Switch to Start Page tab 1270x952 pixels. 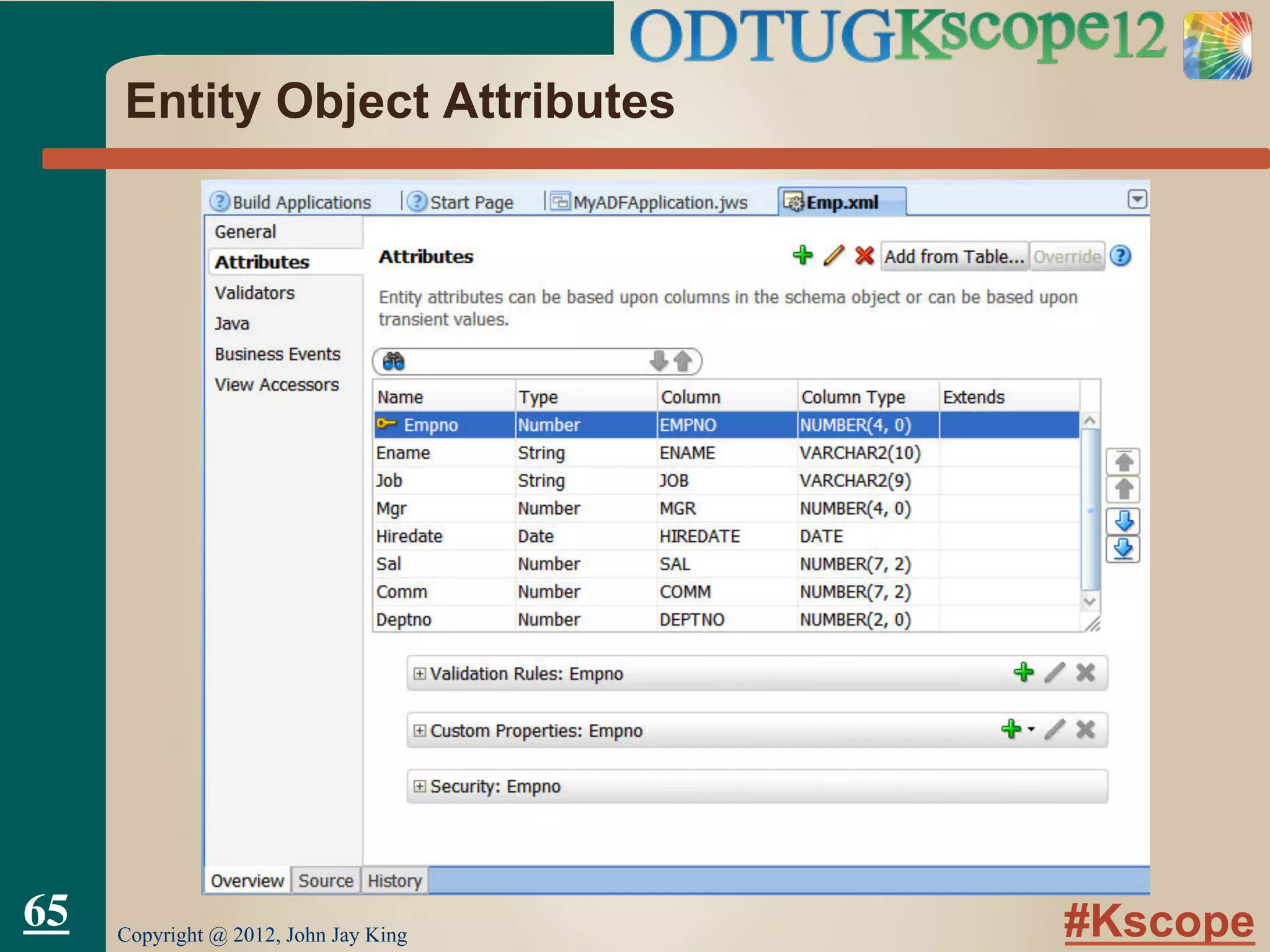461,202
